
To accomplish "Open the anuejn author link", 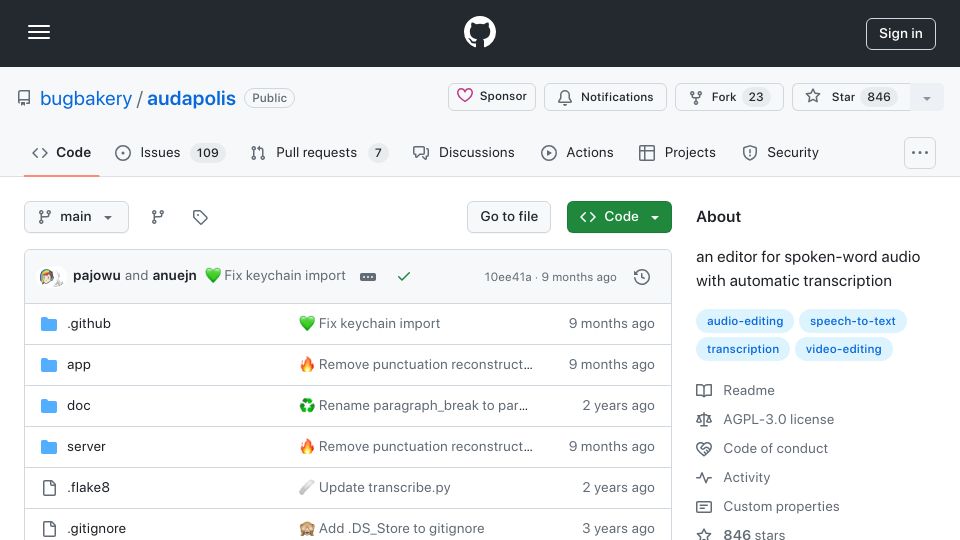I will click(174, 276).
